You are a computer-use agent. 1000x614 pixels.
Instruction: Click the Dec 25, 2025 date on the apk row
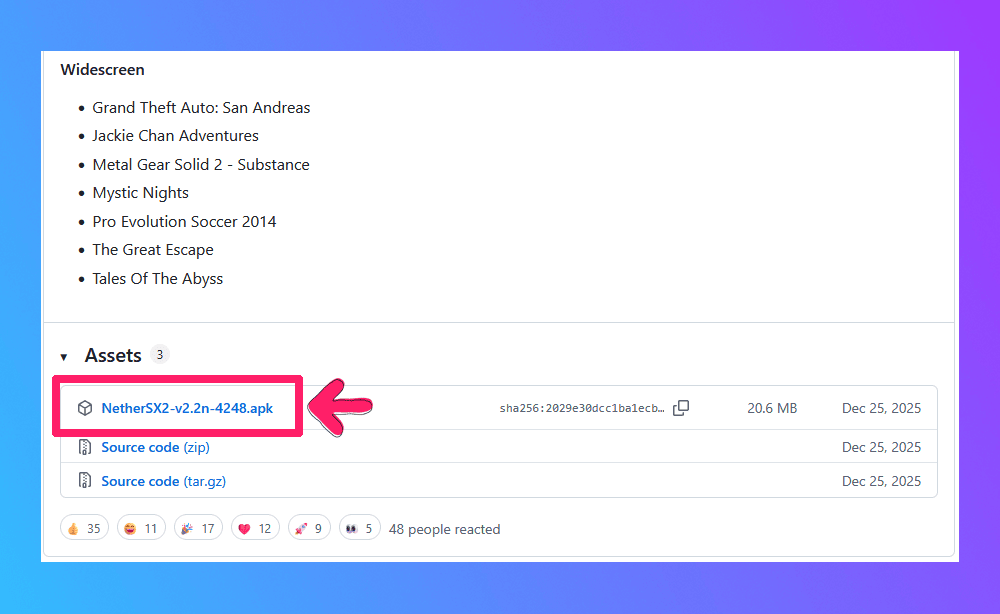pyautogui.click(x=881, y=408)
